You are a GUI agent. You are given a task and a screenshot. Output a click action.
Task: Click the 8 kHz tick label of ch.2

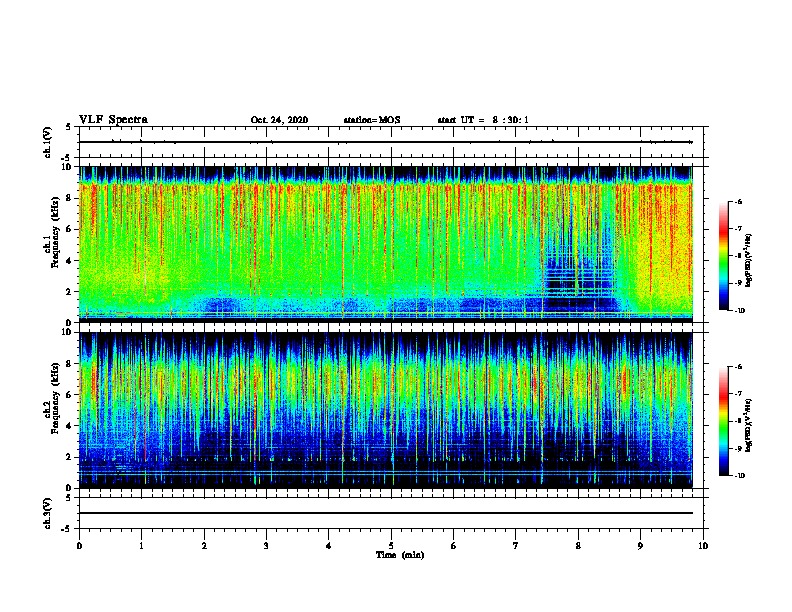point(69,364)
